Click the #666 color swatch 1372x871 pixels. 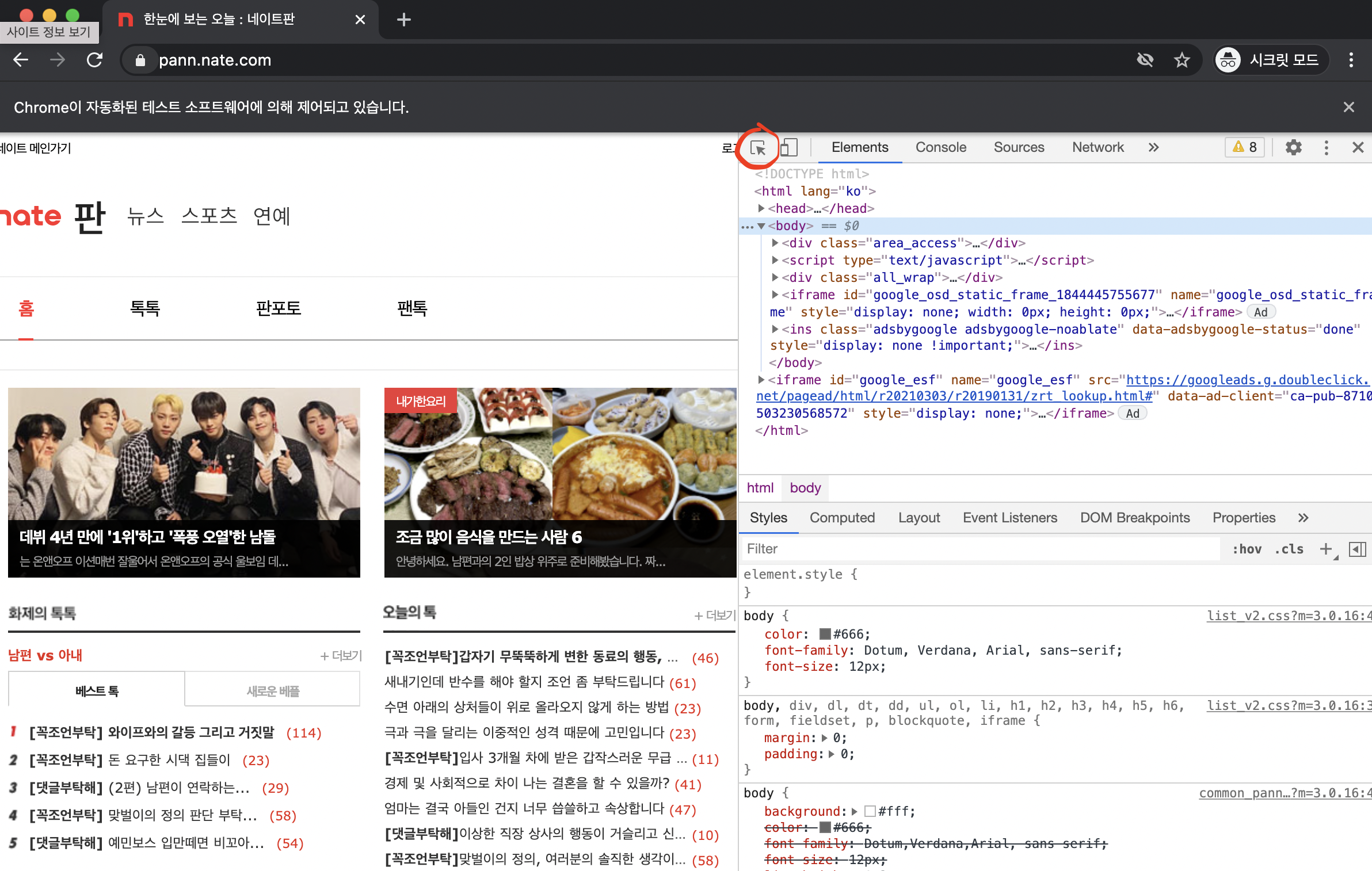825,634
